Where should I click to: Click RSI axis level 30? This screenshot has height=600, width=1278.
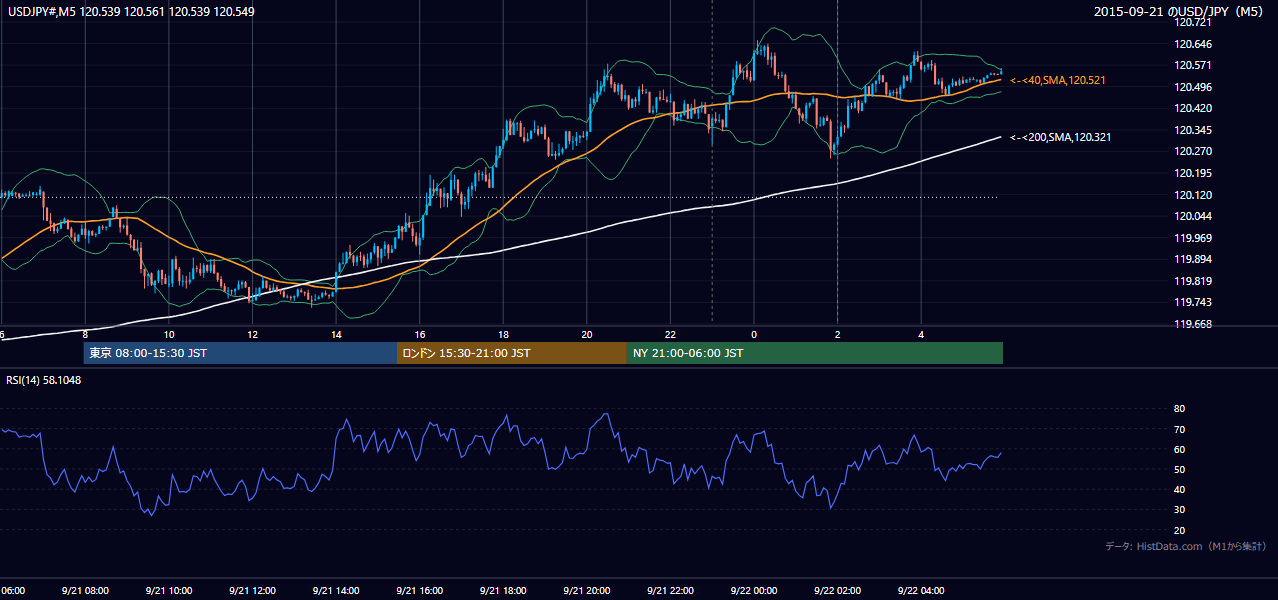pyautogui.click(x=1179, y=510)
